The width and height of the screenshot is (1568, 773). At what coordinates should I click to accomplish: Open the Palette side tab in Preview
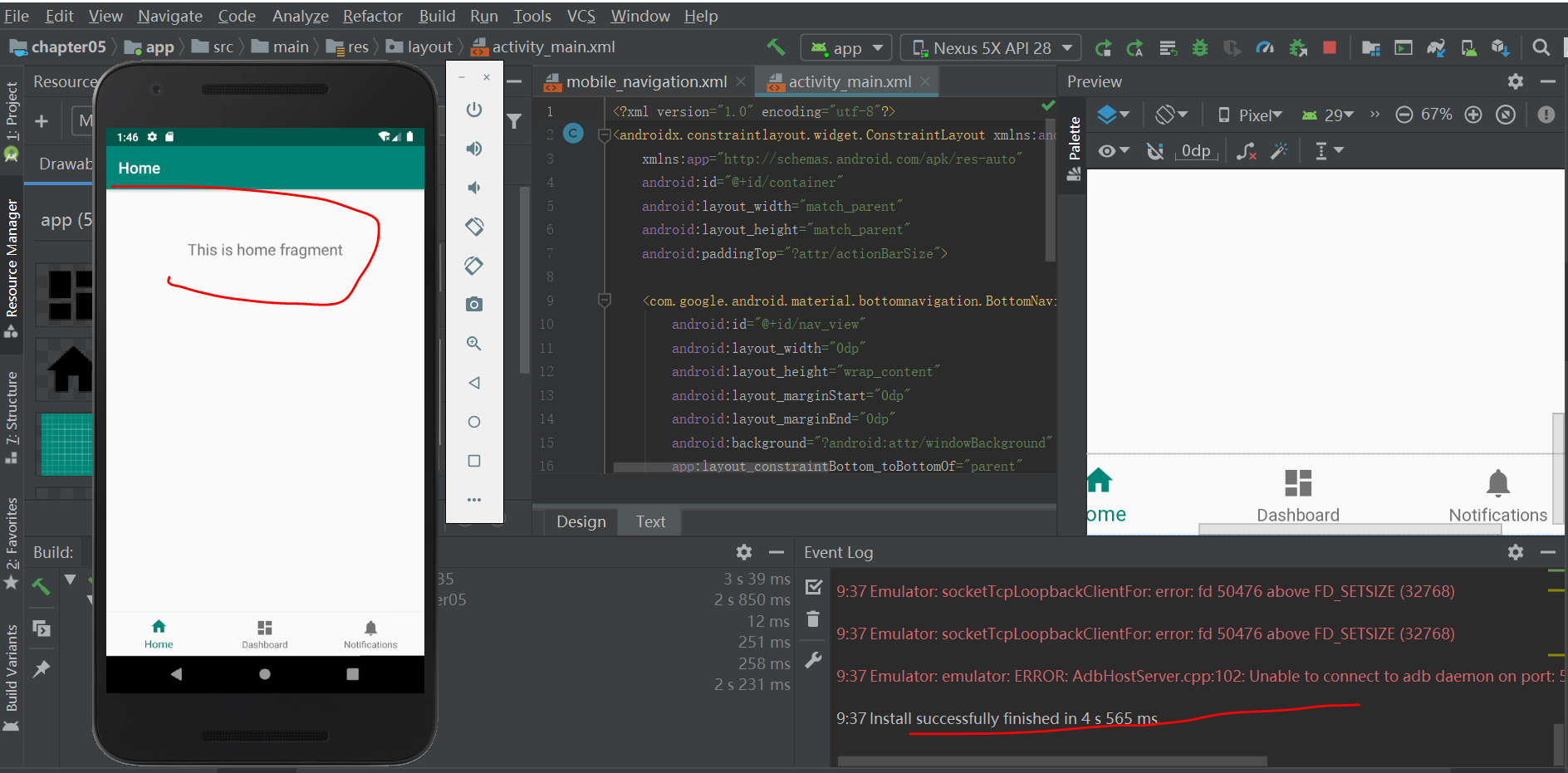pyautogui.click(x=1074, y=149)
